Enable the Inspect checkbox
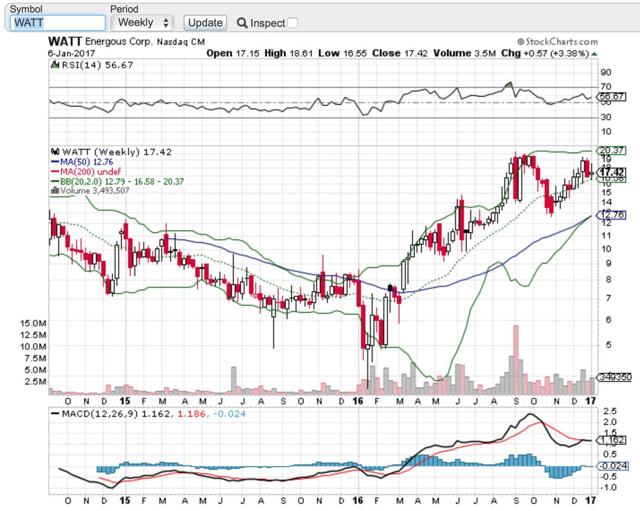640x511 pixels. (x=292, y=23)
